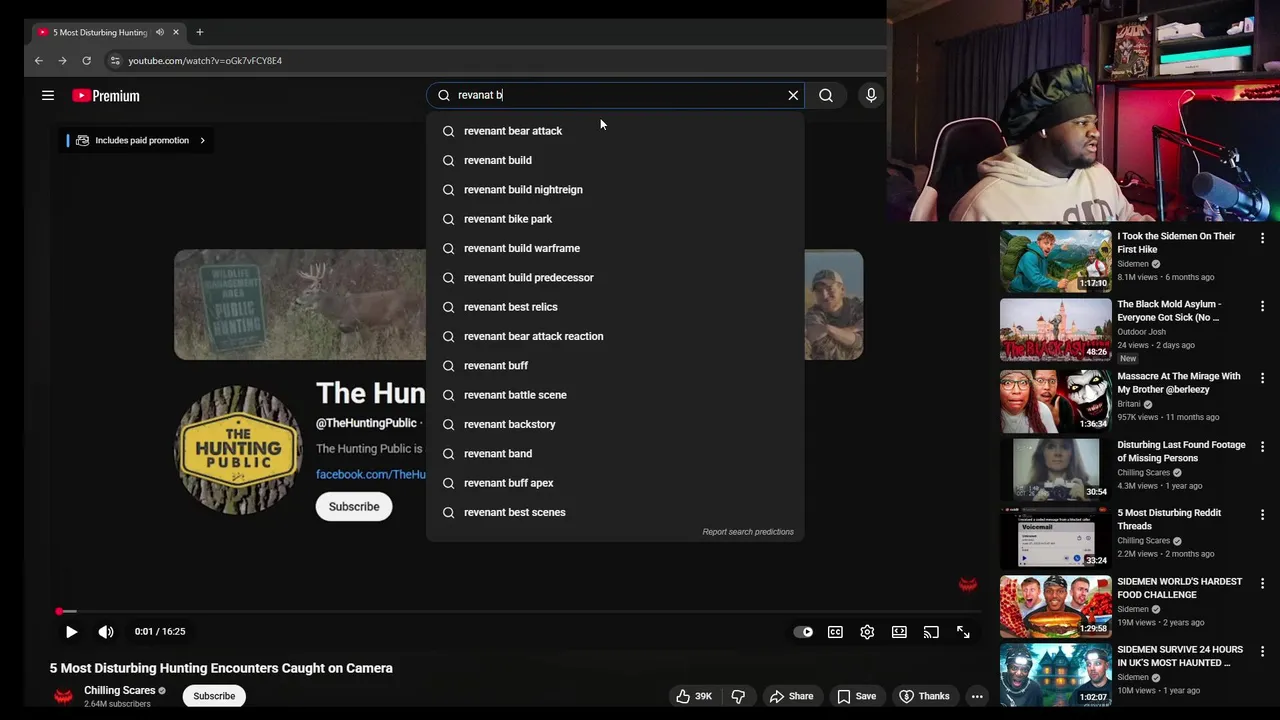Open options for Massacre At The Mirage

[1262, 378]
